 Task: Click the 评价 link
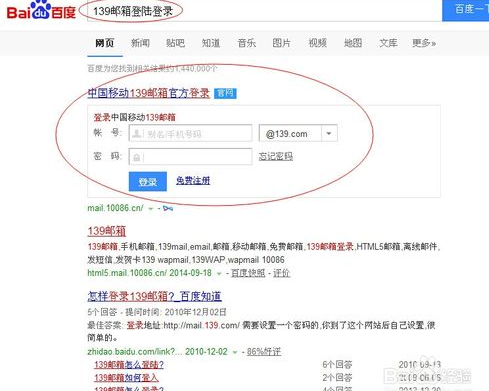coord(282,273)
